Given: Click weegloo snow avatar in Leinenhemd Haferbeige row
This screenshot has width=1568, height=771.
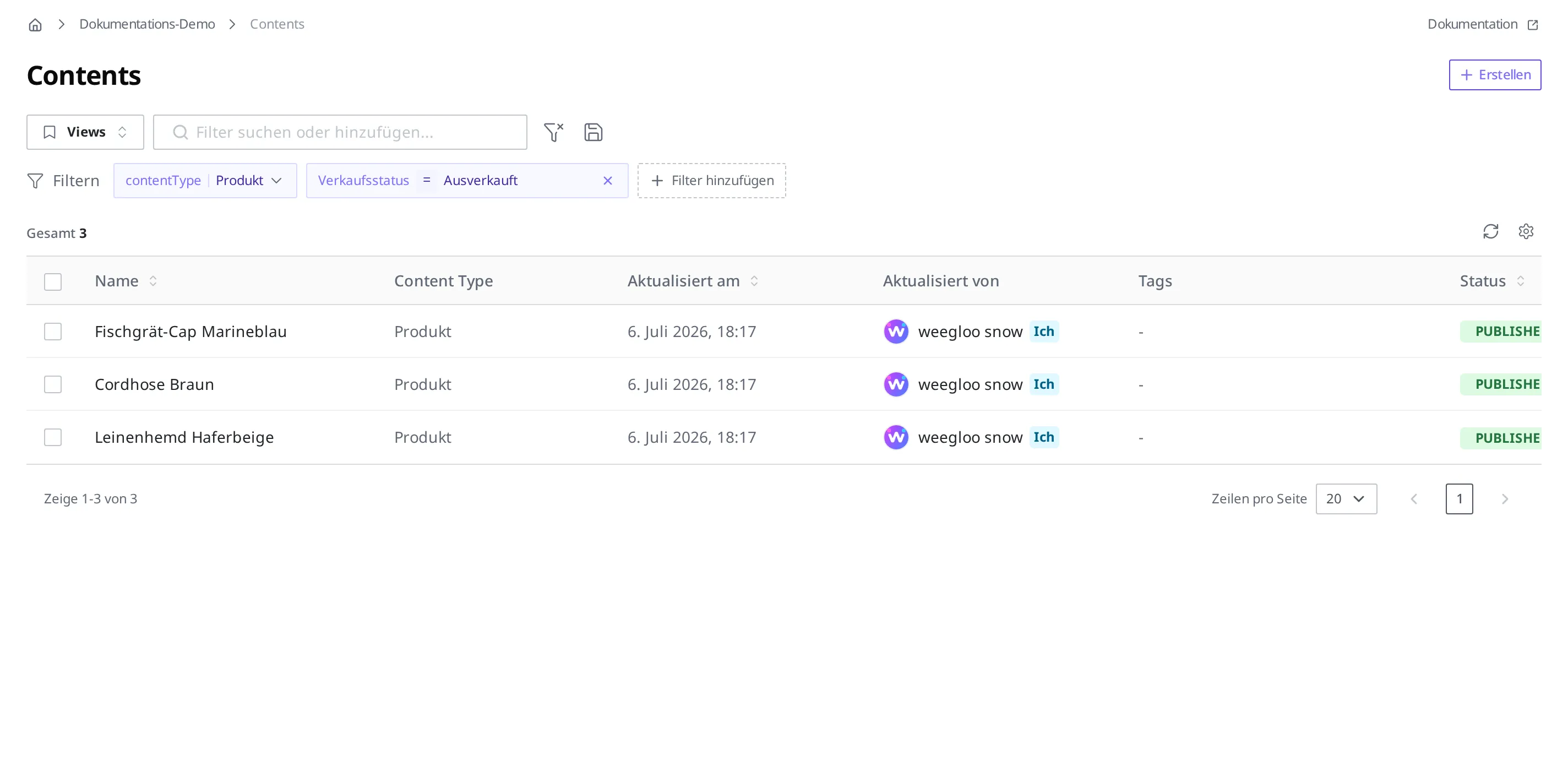Looking at the screenshot, I should (x=895, y=437).
